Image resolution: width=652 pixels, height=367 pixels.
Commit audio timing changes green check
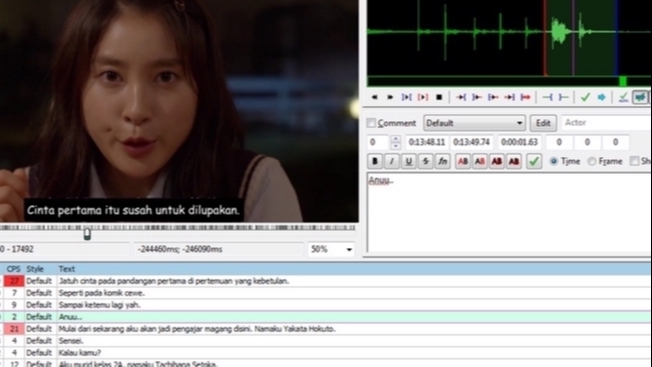585,97
